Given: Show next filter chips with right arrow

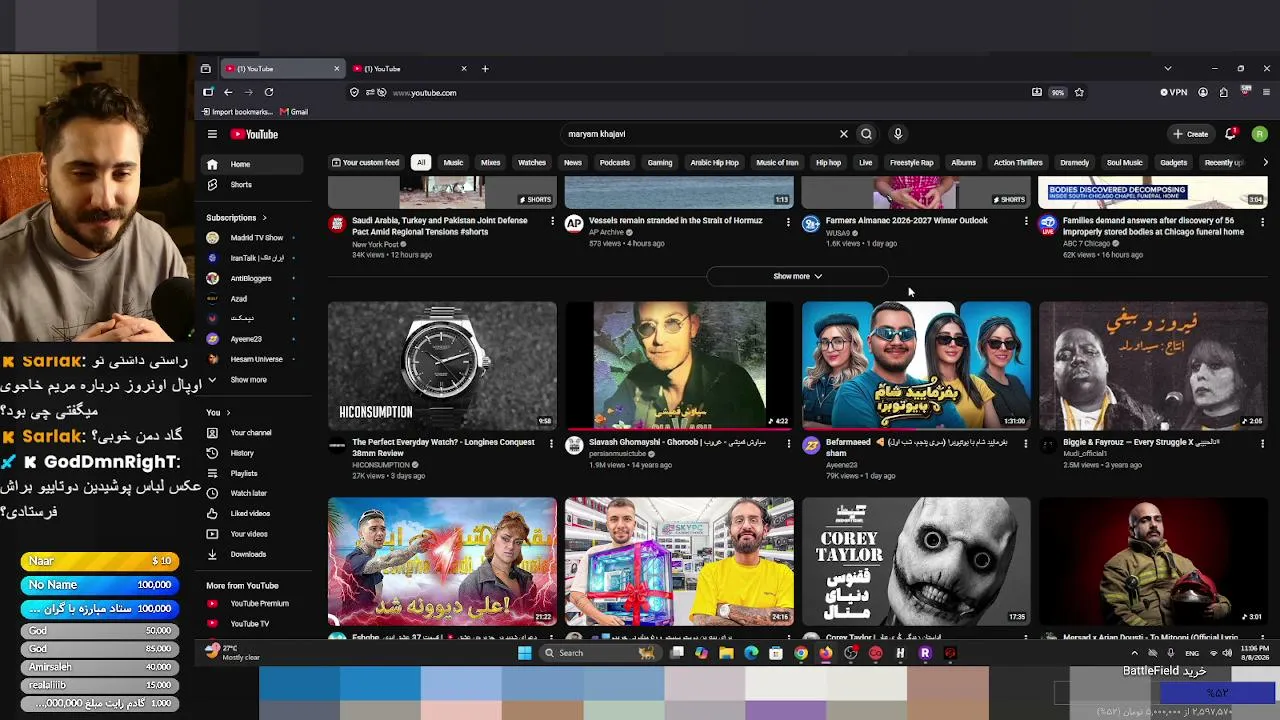Looking at the screenshot, I should tap(1265, 163).
